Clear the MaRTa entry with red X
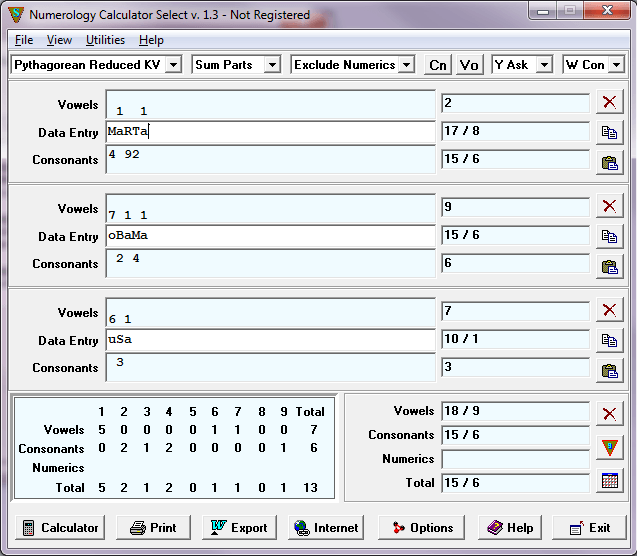This screenshot has width=637, height=558. (x=609, y=101)
